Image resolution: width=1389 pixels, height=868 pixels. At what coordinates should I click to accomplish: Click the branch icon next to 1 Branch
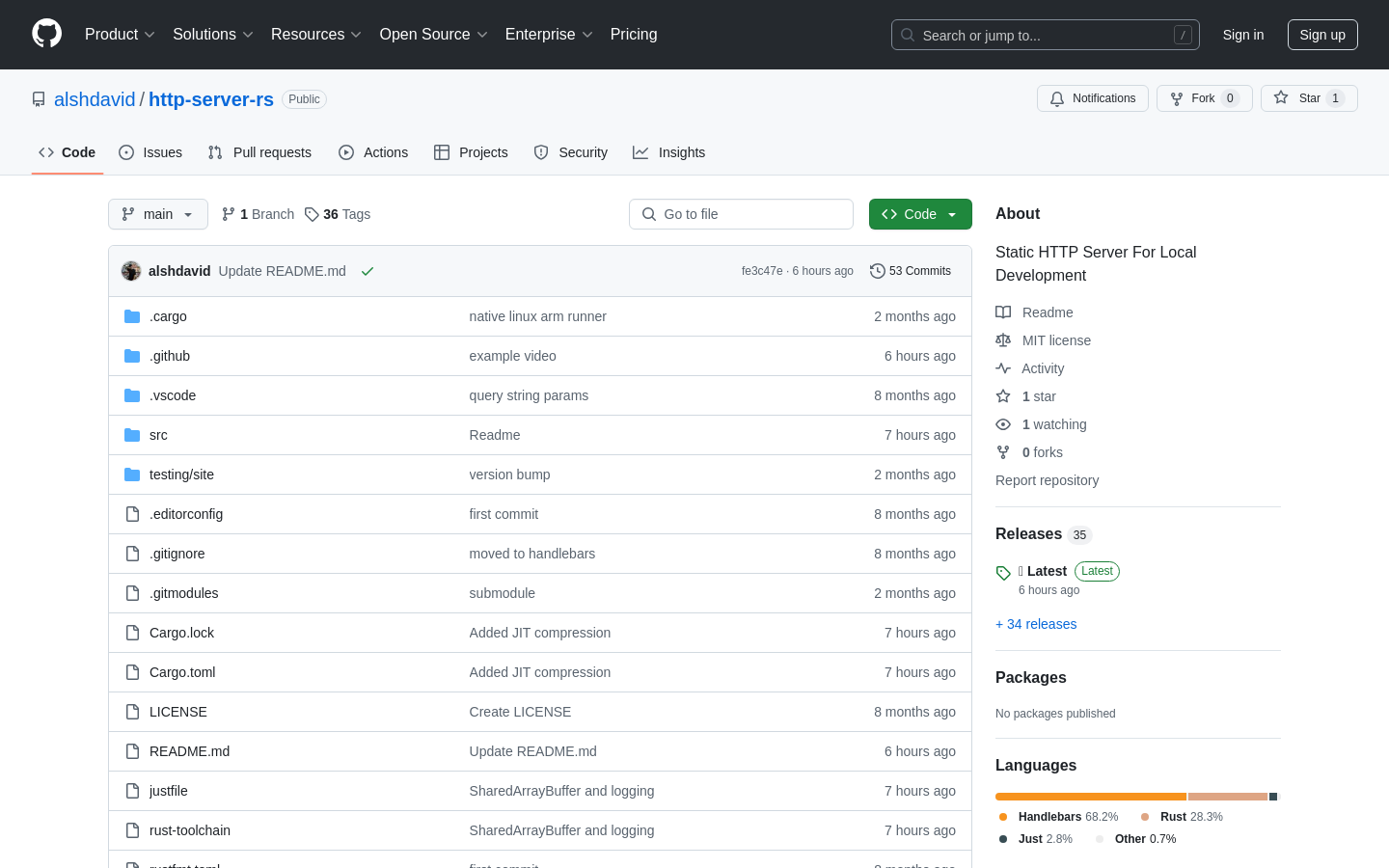[229, 214]
